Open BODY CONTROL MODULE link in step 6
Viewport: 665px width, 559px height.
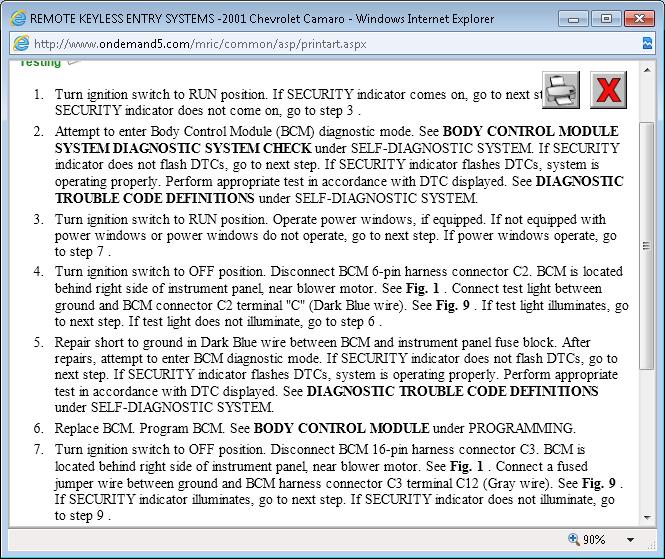click(341, 428)
